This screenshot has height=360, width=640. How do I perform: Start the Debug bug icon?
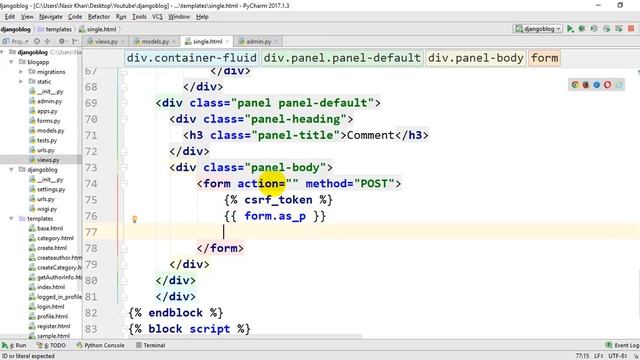[582, 29]
